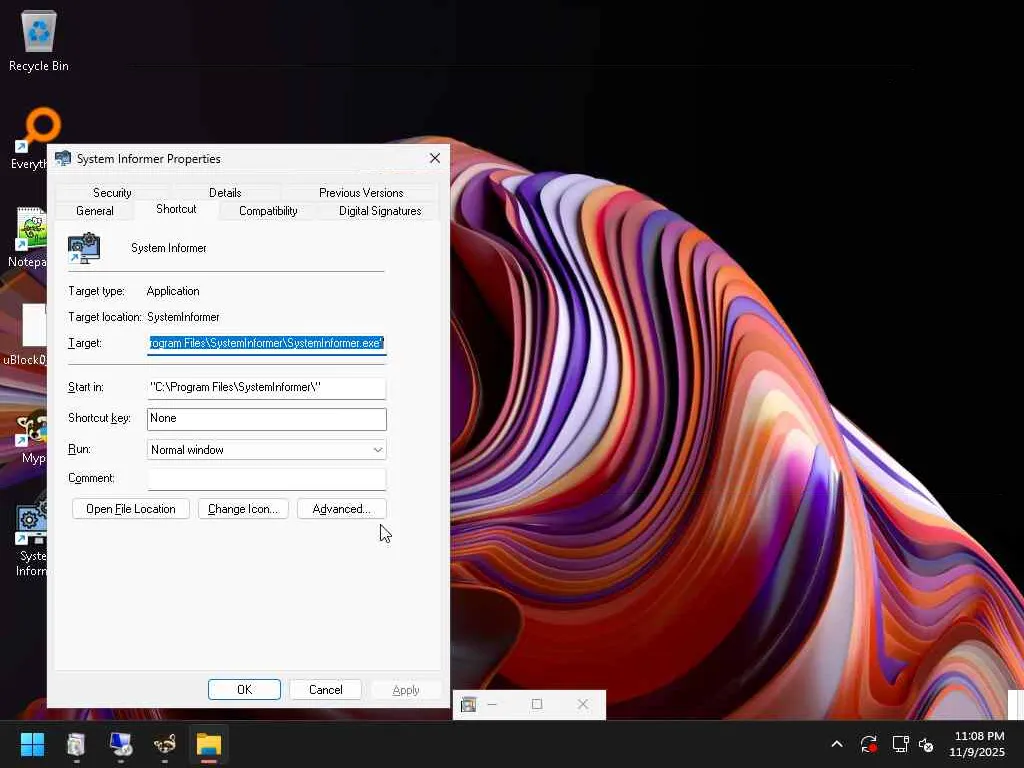Viewport: 1024px width, 768px height.
Task: Open Advanced shortcut properties
Action: pos(342,509)
